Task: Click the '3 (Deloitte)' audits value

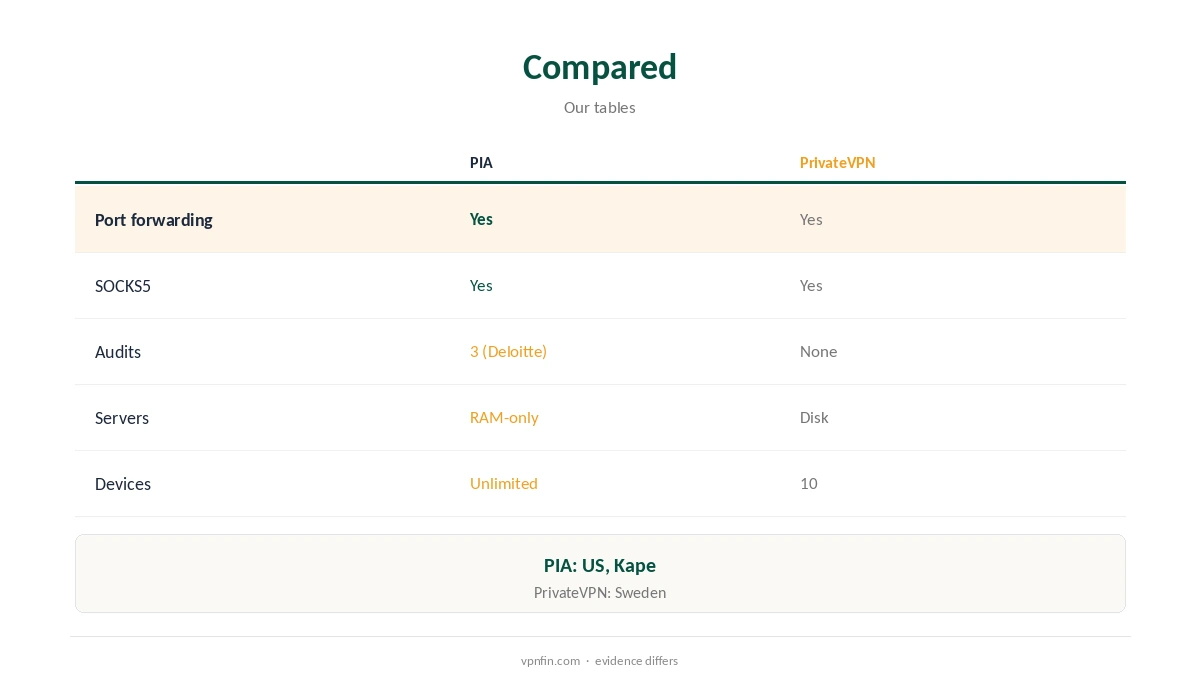Action: (508, 351)
